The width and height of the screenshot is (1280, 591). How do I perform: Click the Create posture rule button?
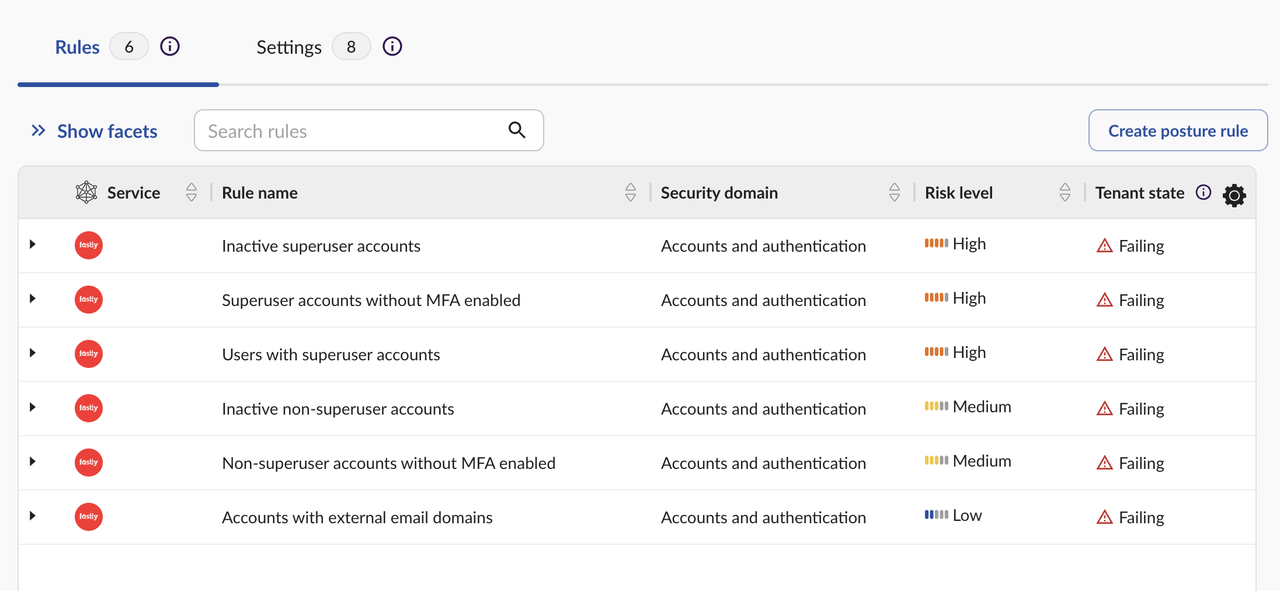click(1178, 131)
